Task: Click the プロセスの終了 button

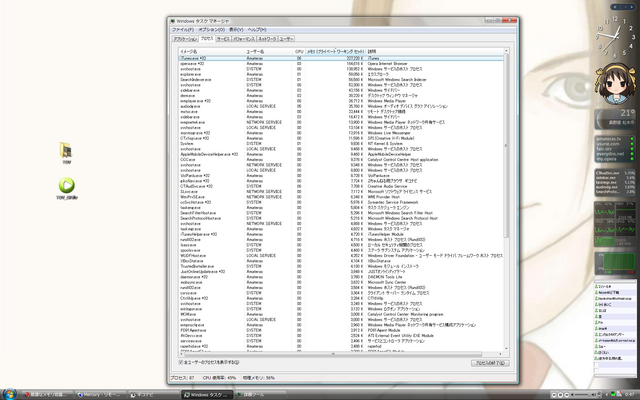Action: (x=490, y=363)
